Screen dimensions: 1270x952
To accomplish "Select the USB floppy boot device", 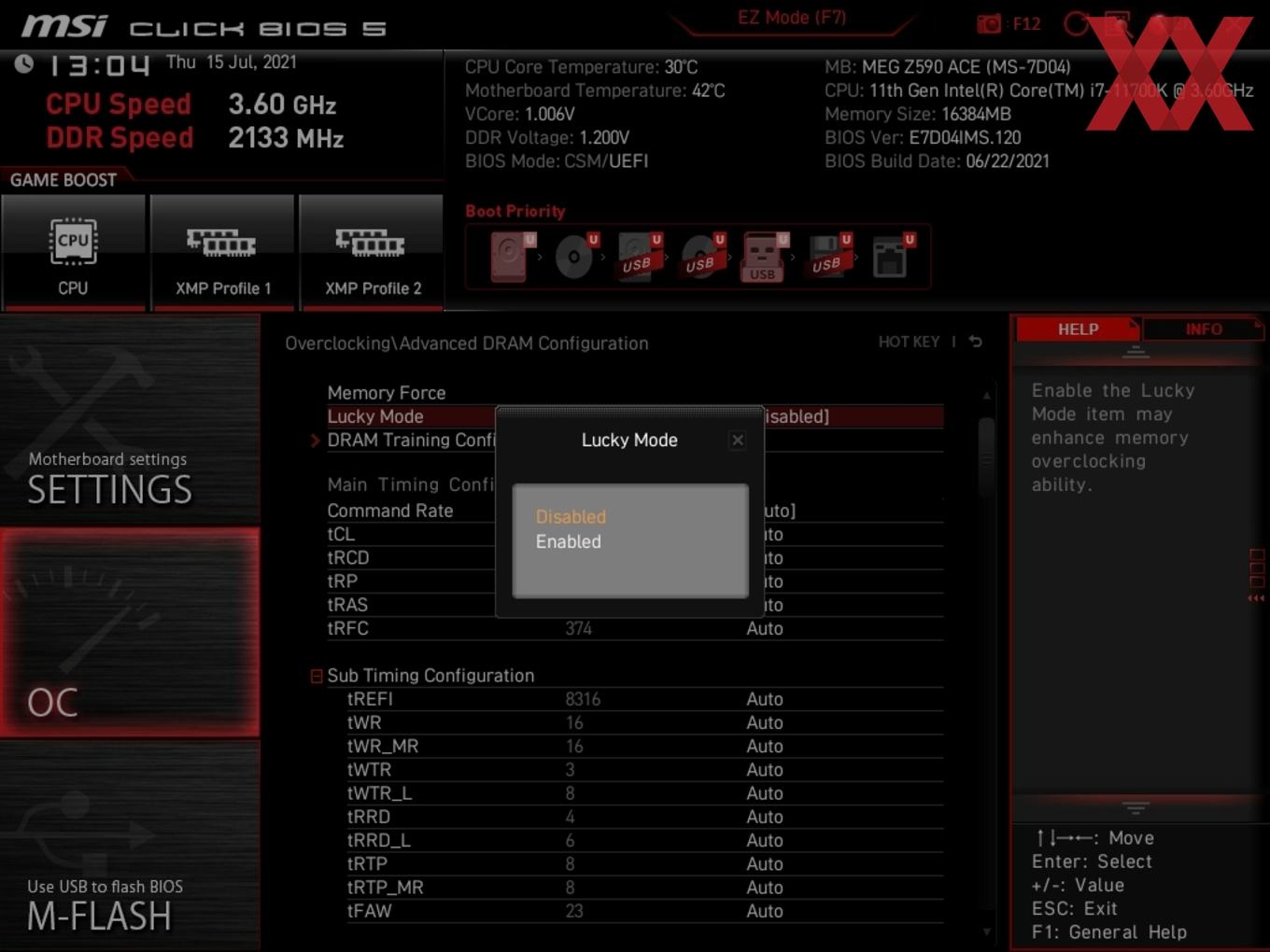I will (828, 256).
